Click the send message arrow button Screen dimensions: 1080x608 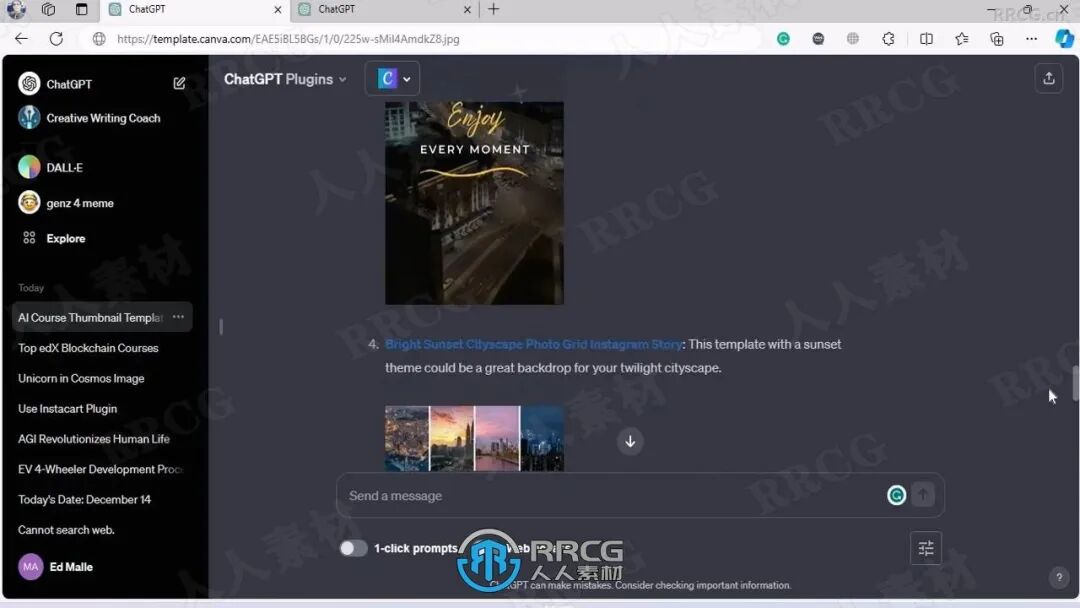[923, 494]
